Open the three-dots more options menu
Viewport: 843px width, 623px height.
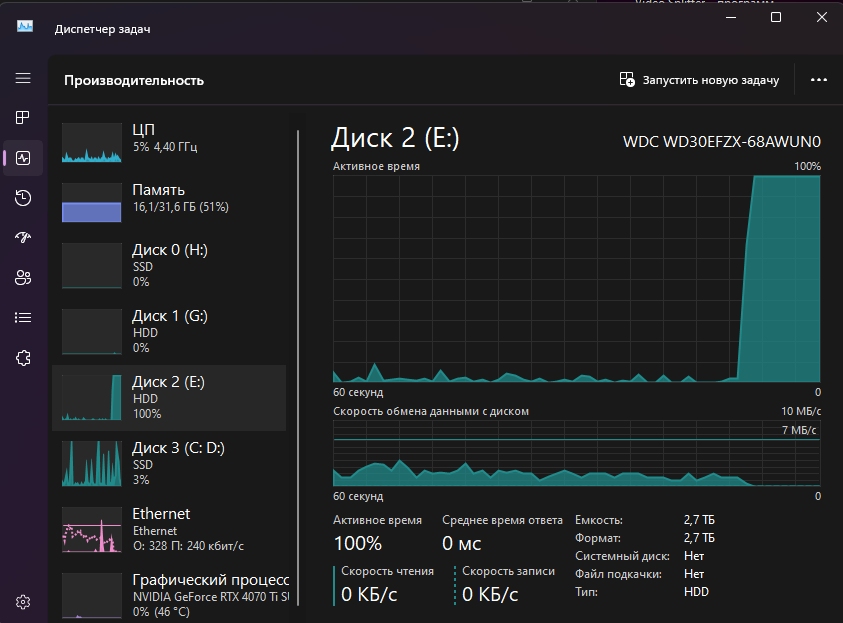(x=818, y=80)
